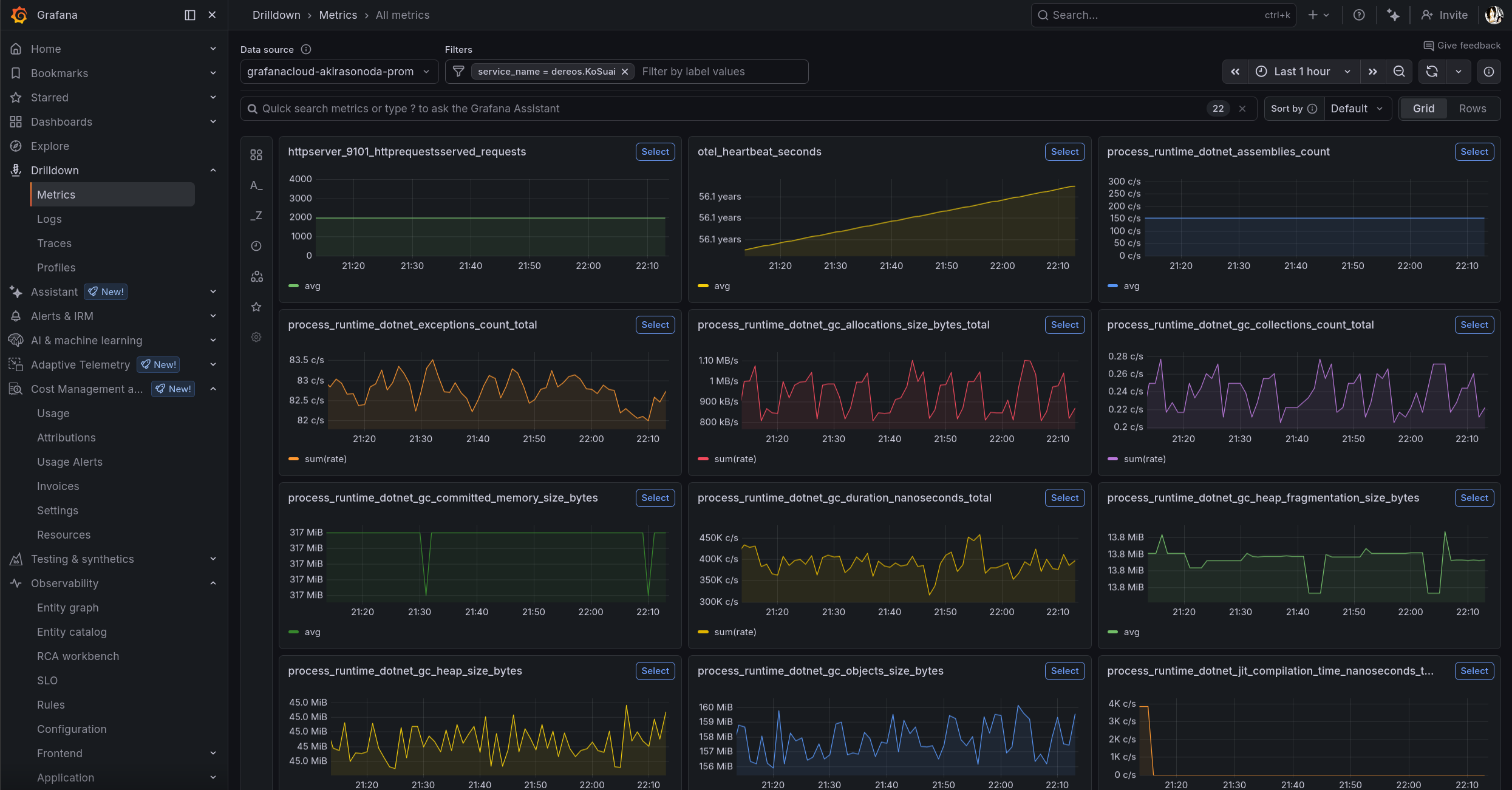Screen dimensions: 1512x790
Task: Dock the sidebar menu with the panel icon
Action: click(x=190, y=15)
